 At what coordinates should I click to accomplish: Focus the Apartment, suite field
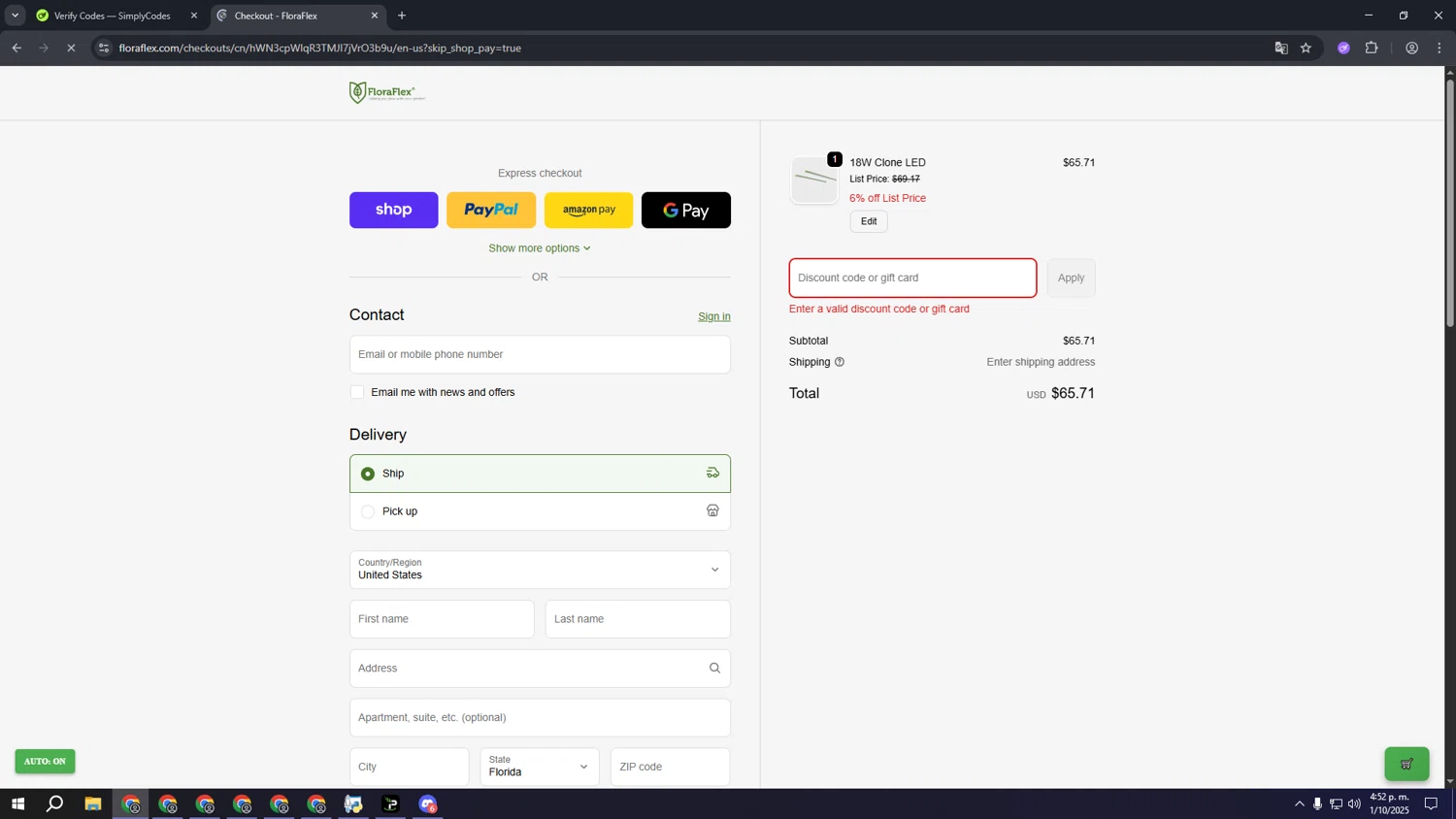pos(540,718)
